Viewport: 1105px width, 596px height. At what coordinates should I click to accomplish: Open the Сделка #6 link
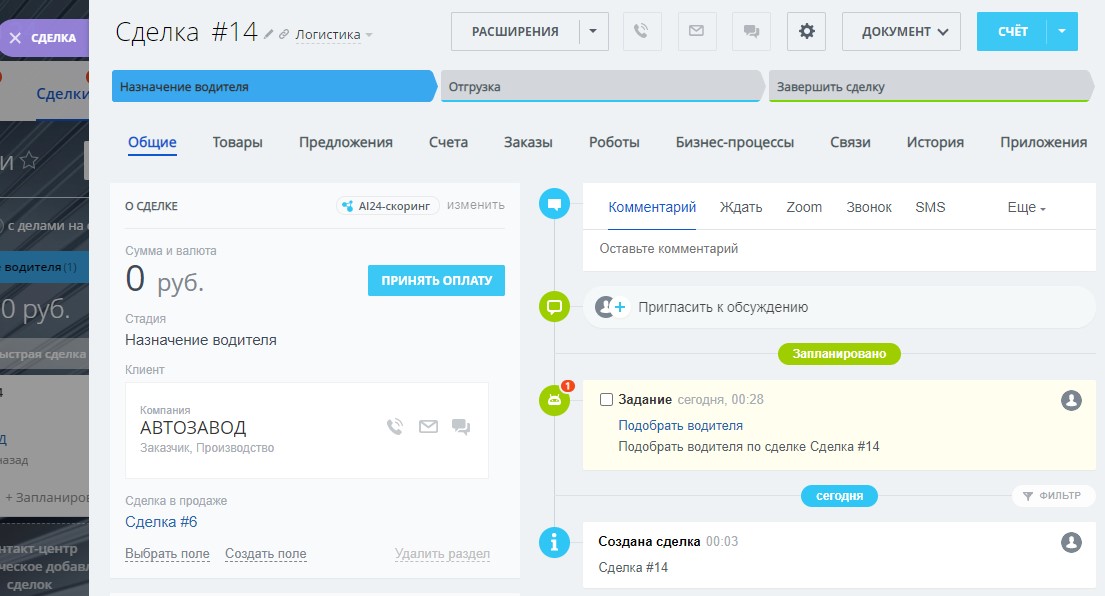pyautogui.click(x=161, y=522)
